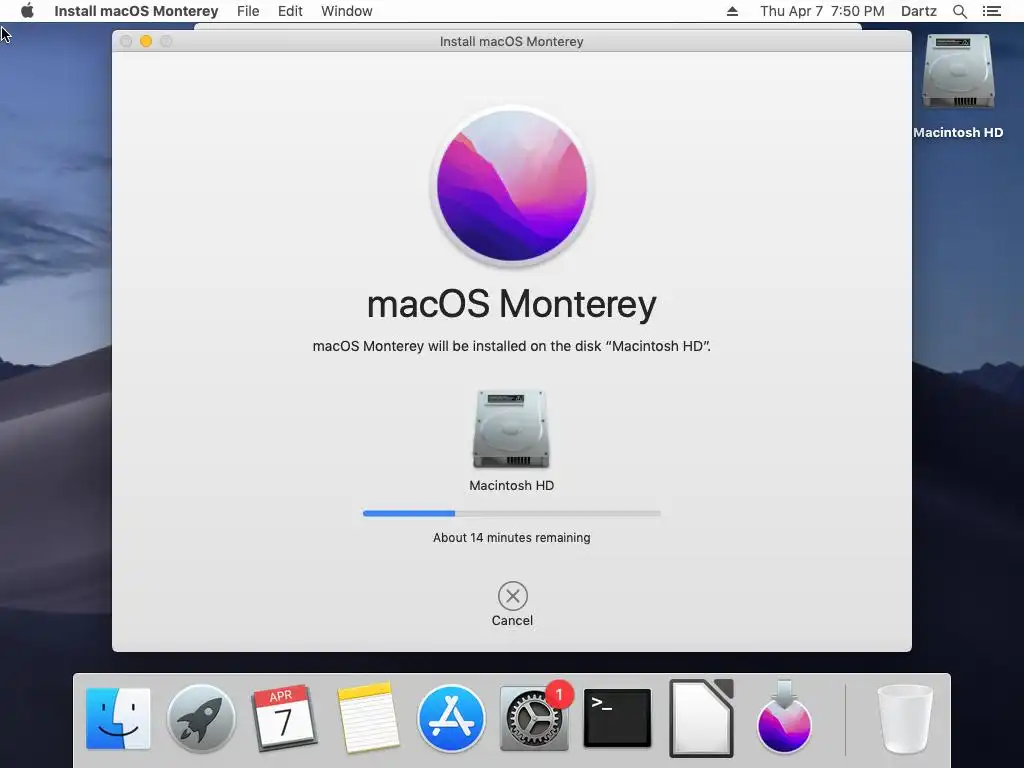
Task: Open Spotlight search magnifier icon
Action: tap(959, 11)
